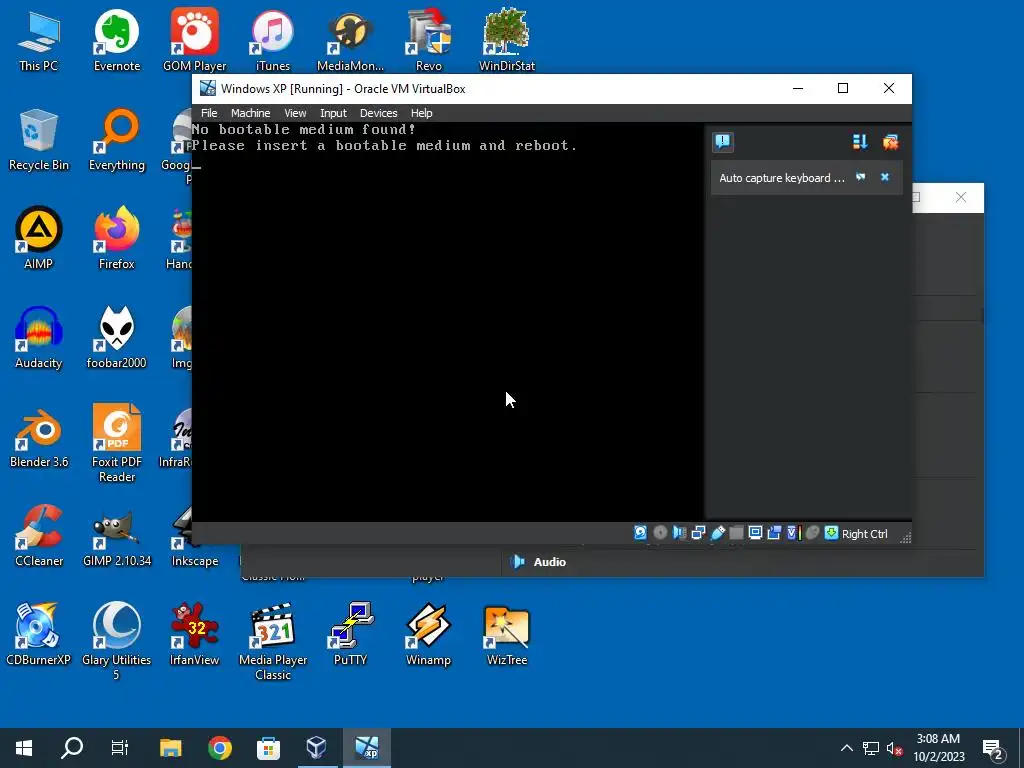Select the GOM Player desktop shortcut
This screenshot has width=1024, height=768.
195,40
